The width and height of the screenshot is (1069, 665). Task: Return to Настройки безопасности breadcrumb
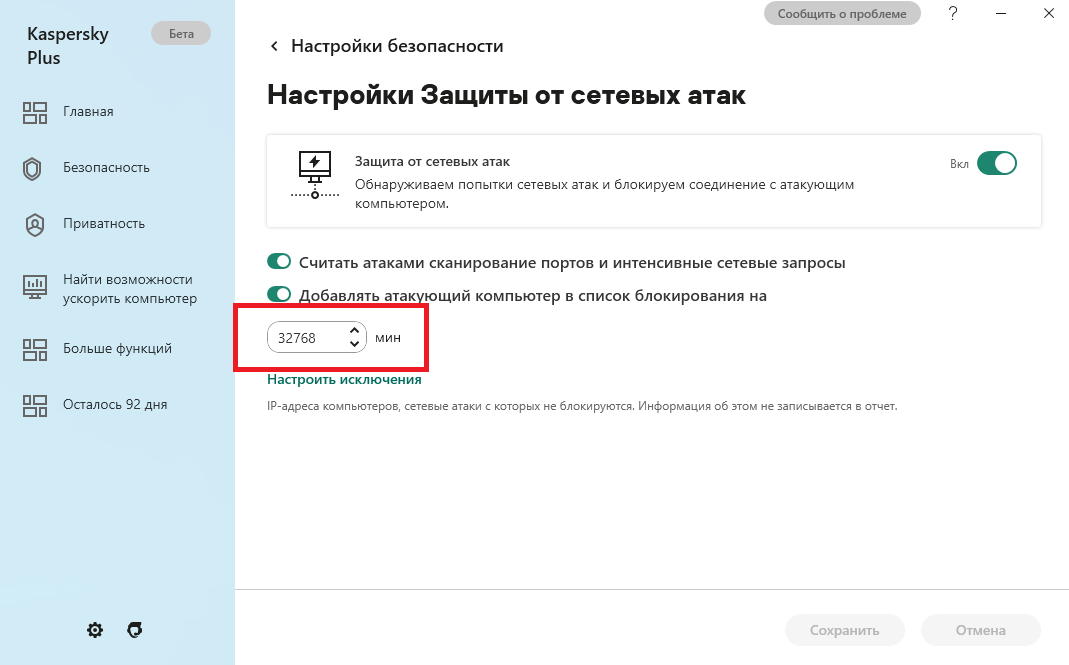(397, 46)
